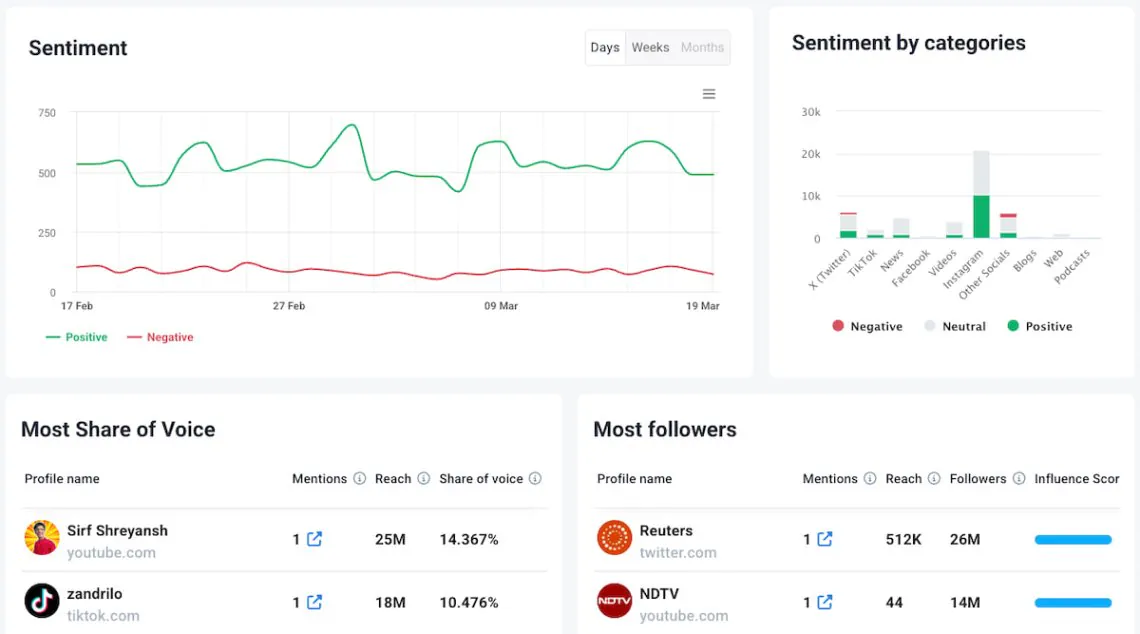Select the Months time range
The height and width of the screenshot is (634, 1140).
point(702,48)
